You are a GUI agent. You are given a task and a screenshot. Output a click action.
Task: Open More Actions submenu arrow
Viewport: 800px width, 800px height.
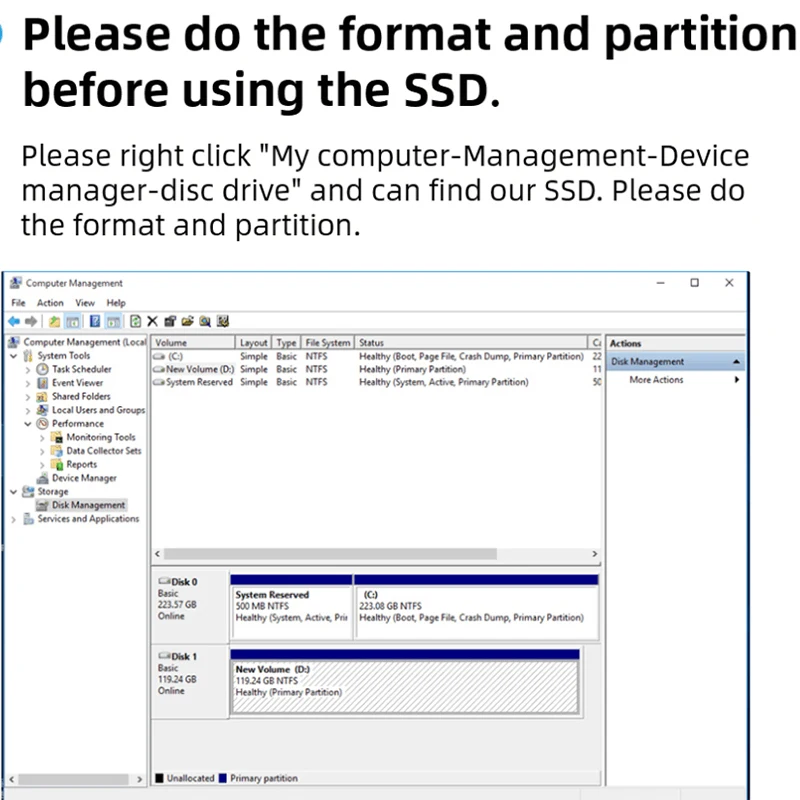pos(737,380)
